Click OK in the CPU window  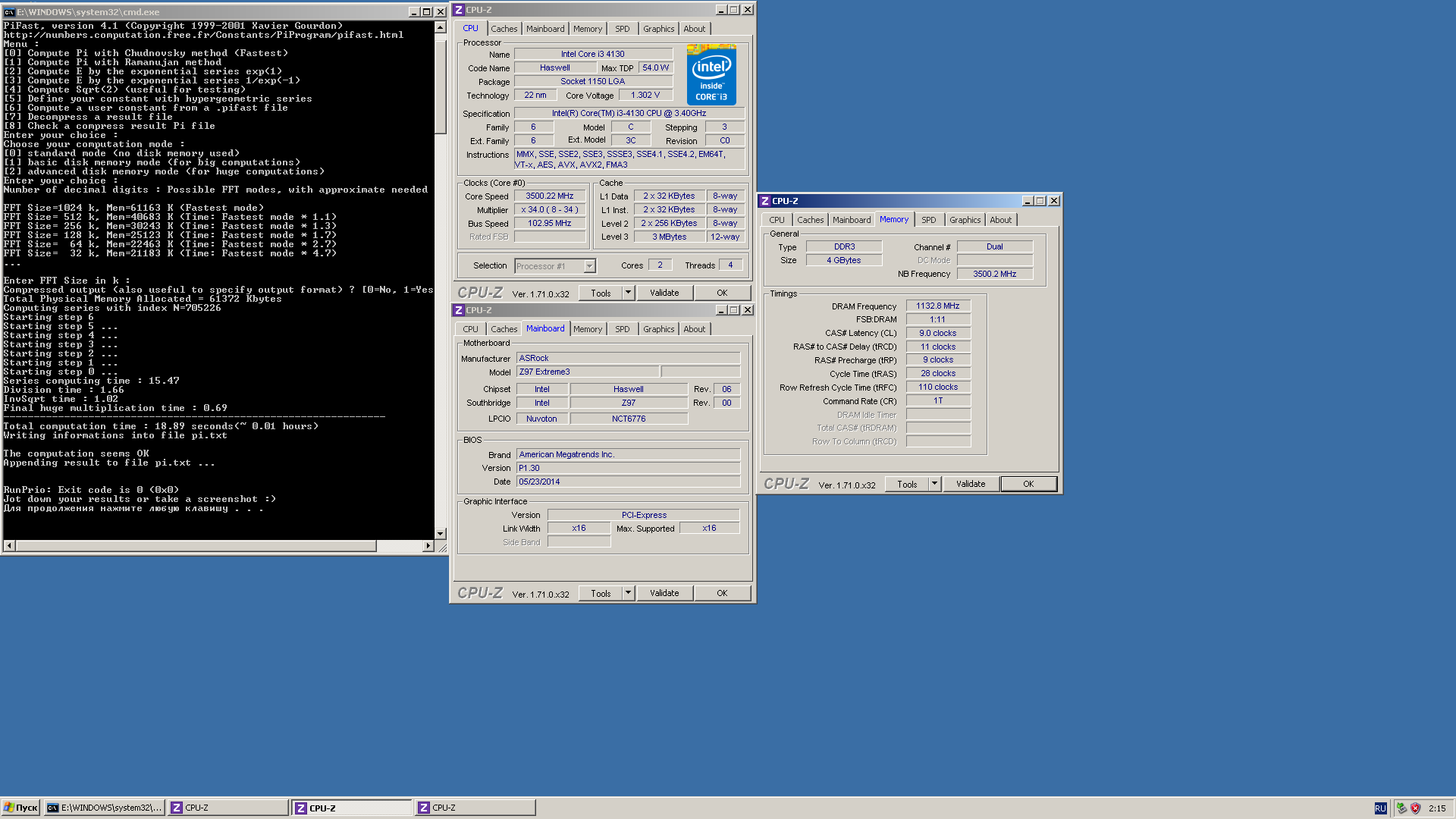[722, 293]
